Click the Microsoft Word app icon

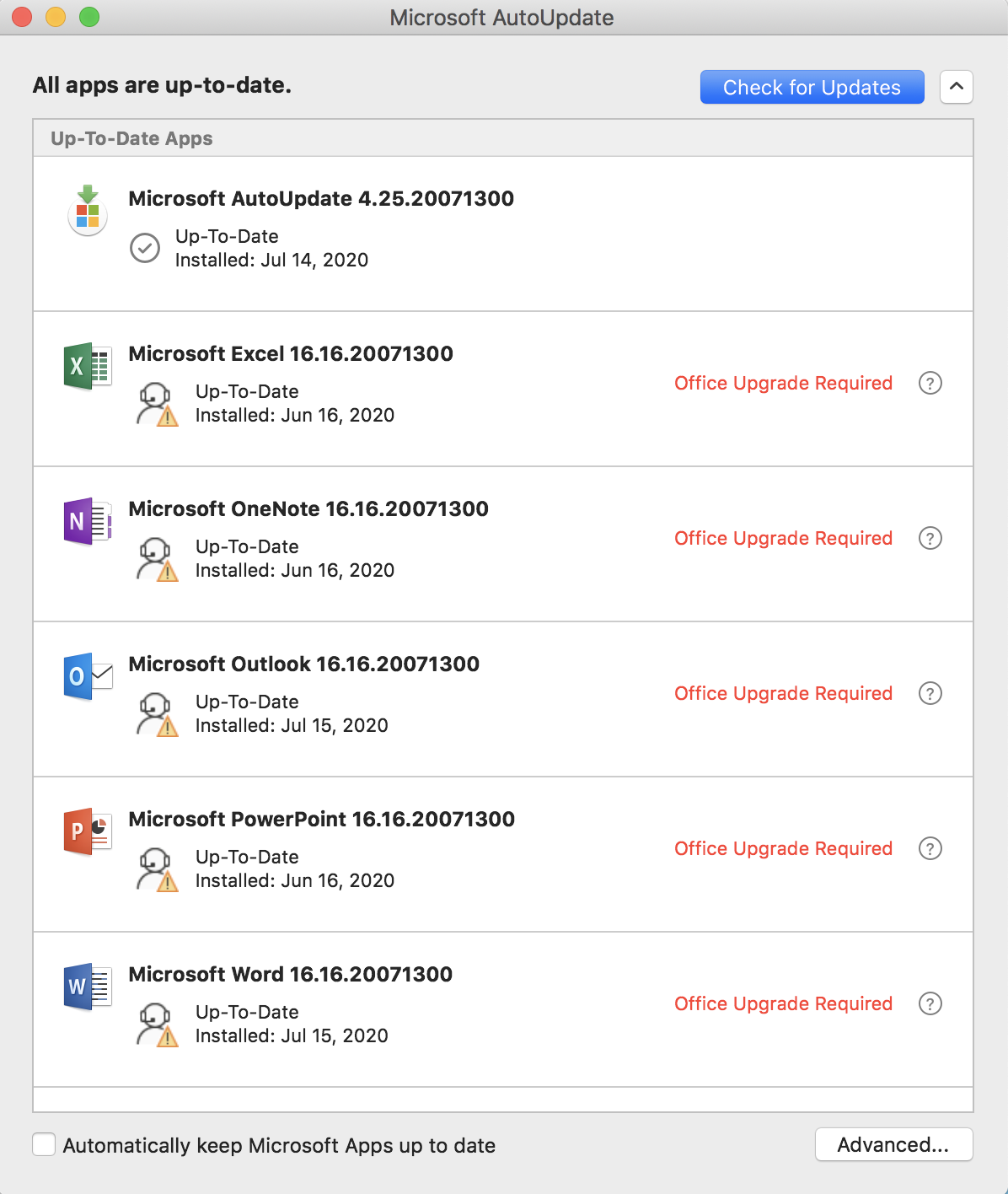pos(88,987)
